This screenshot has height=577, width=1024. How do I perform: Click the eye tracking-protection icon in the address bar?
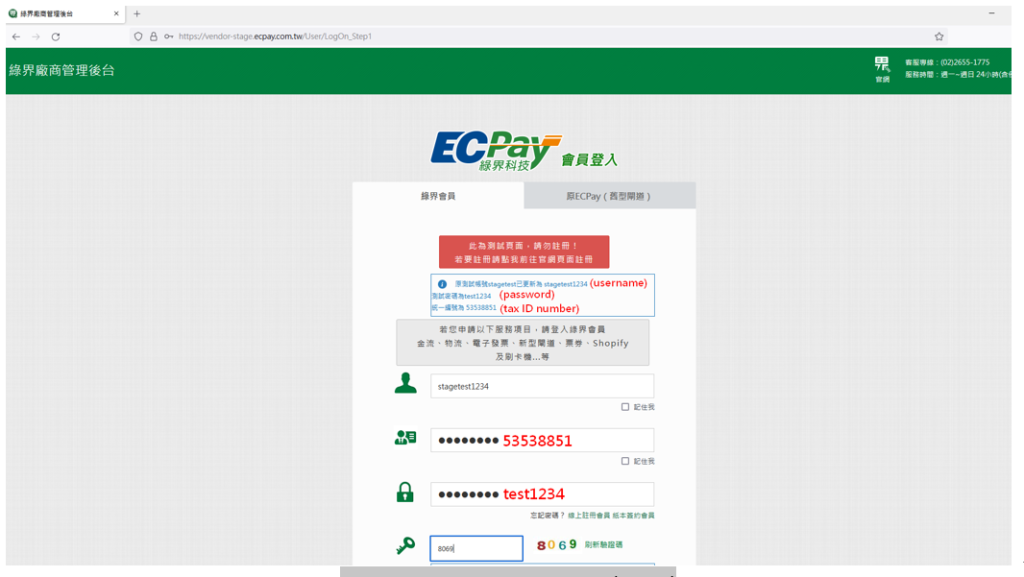point(139,35)
